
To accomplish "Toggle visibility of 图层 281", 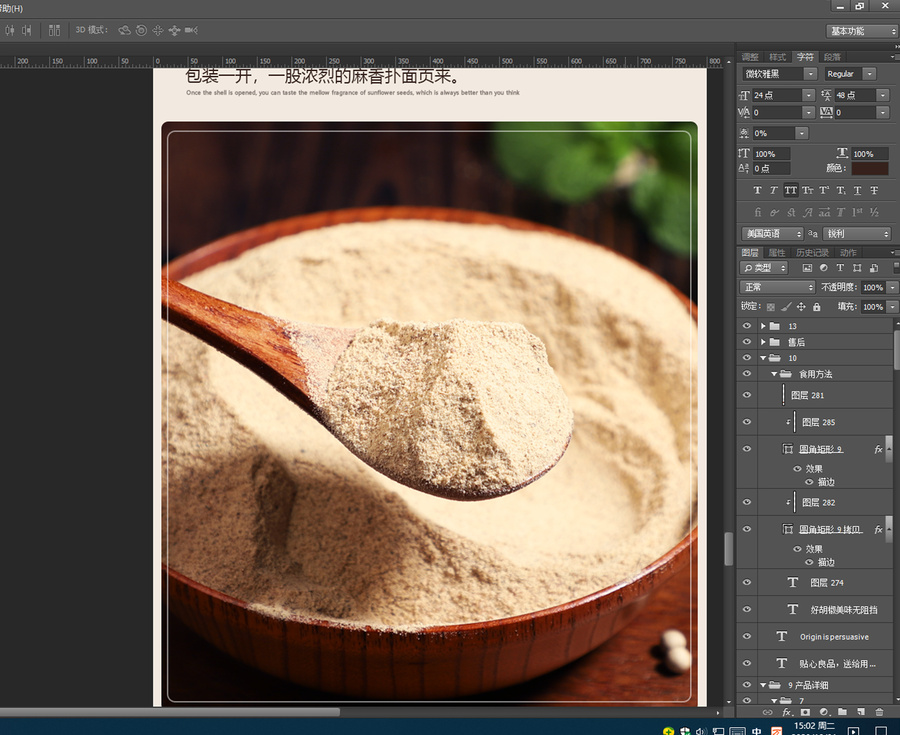I will 747,395.
